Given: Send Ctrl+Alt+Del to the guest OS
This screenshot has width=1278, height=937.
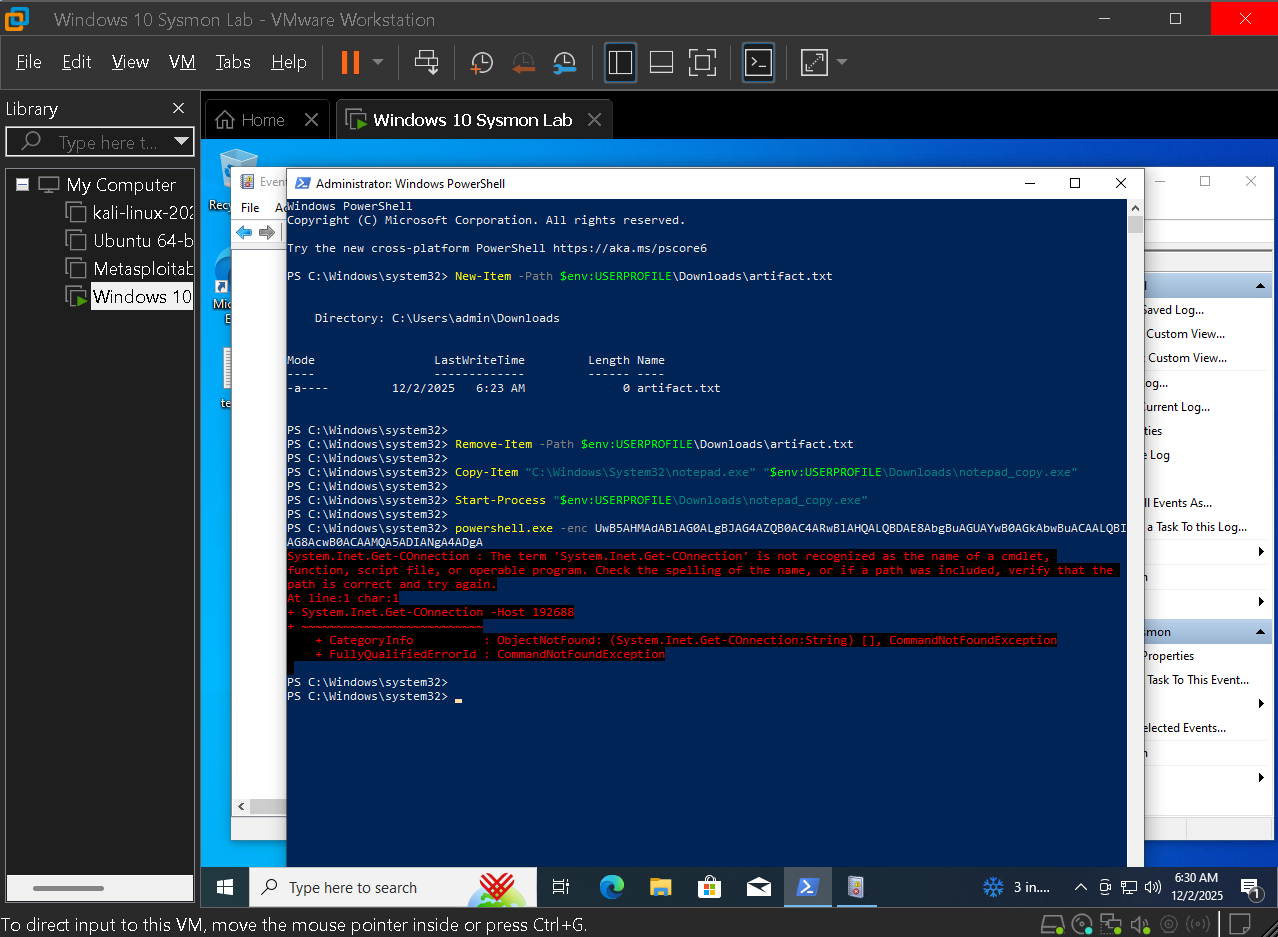Looking at the screenshot, I should click(426, 62).
